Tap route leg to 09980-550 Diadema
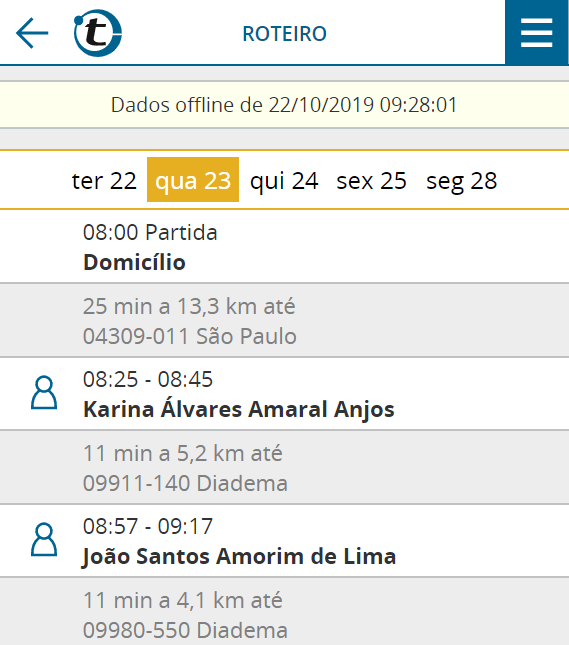Screen dimensions: 569x645 click(x=284, y=612)
